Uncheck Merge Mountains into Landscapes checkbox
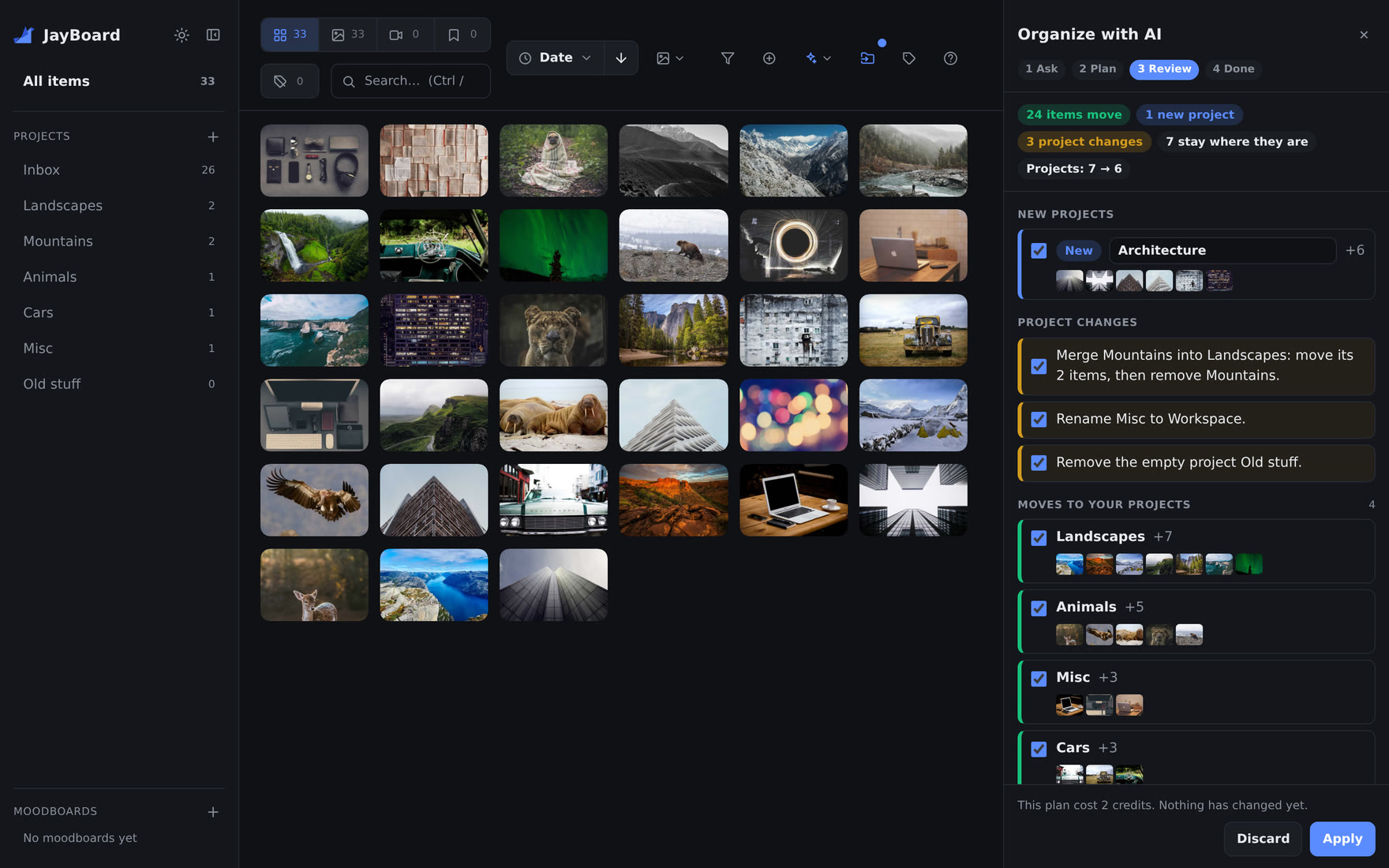The height and width of the screenshot is (868, 1389). click(1039, 367)
